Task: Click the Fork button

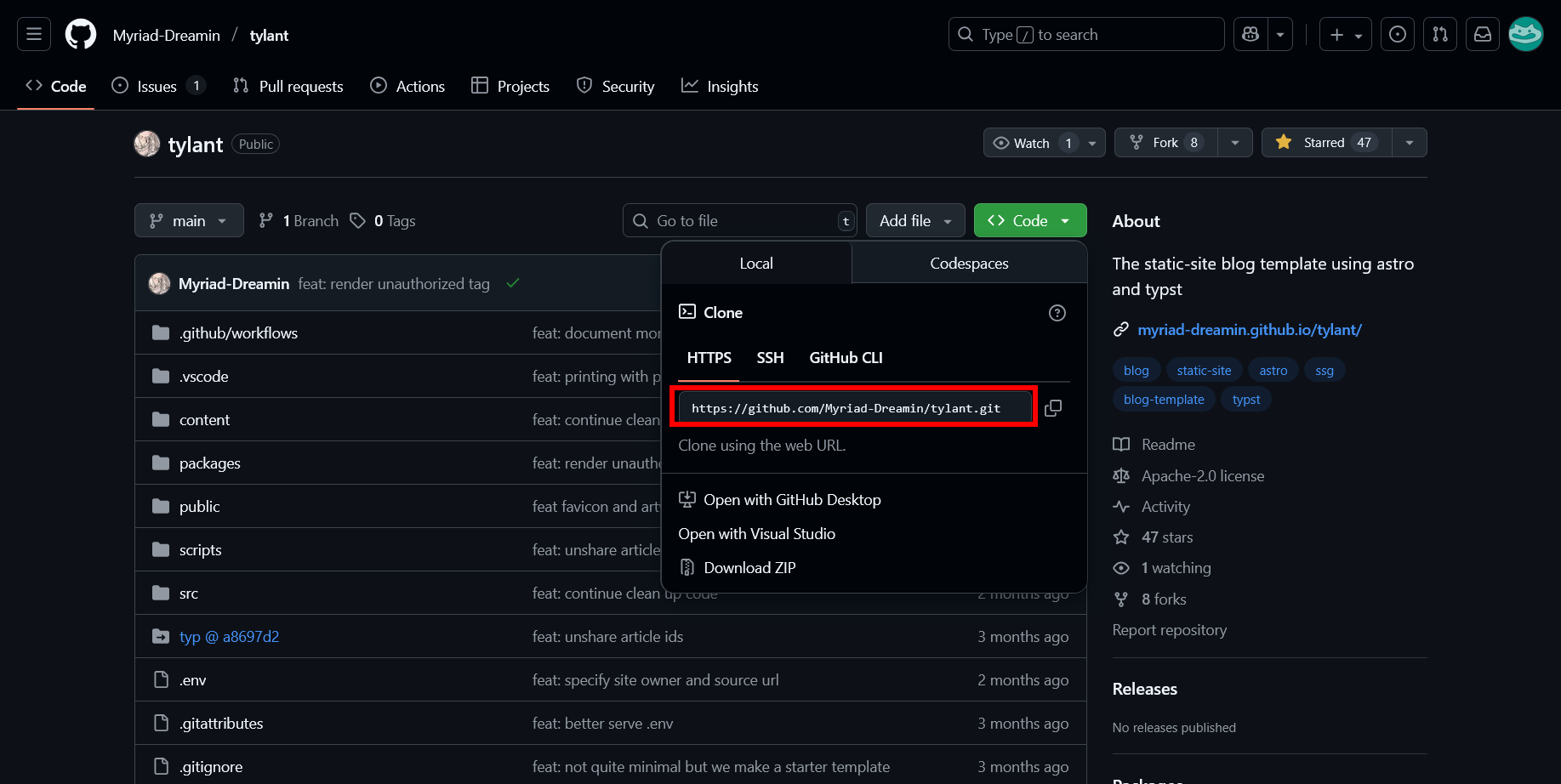Action: pos(1166,143)
